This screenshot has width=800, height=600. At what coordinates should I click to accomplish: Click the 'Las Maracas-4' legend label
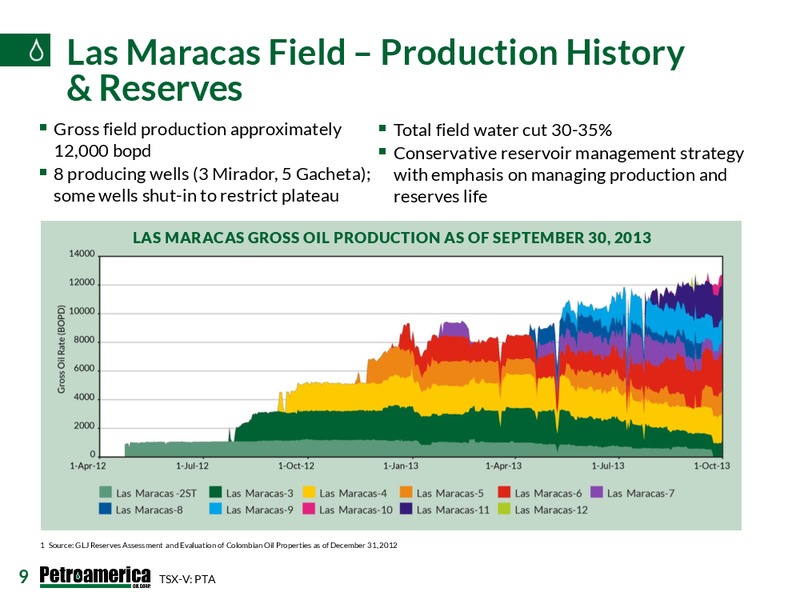coord(353,493)
